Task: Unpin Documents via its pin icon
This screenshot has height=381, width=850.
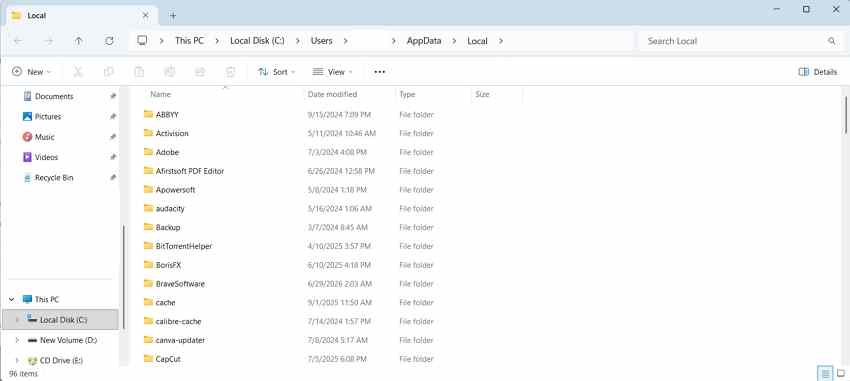Action: (x=113, y=96)
